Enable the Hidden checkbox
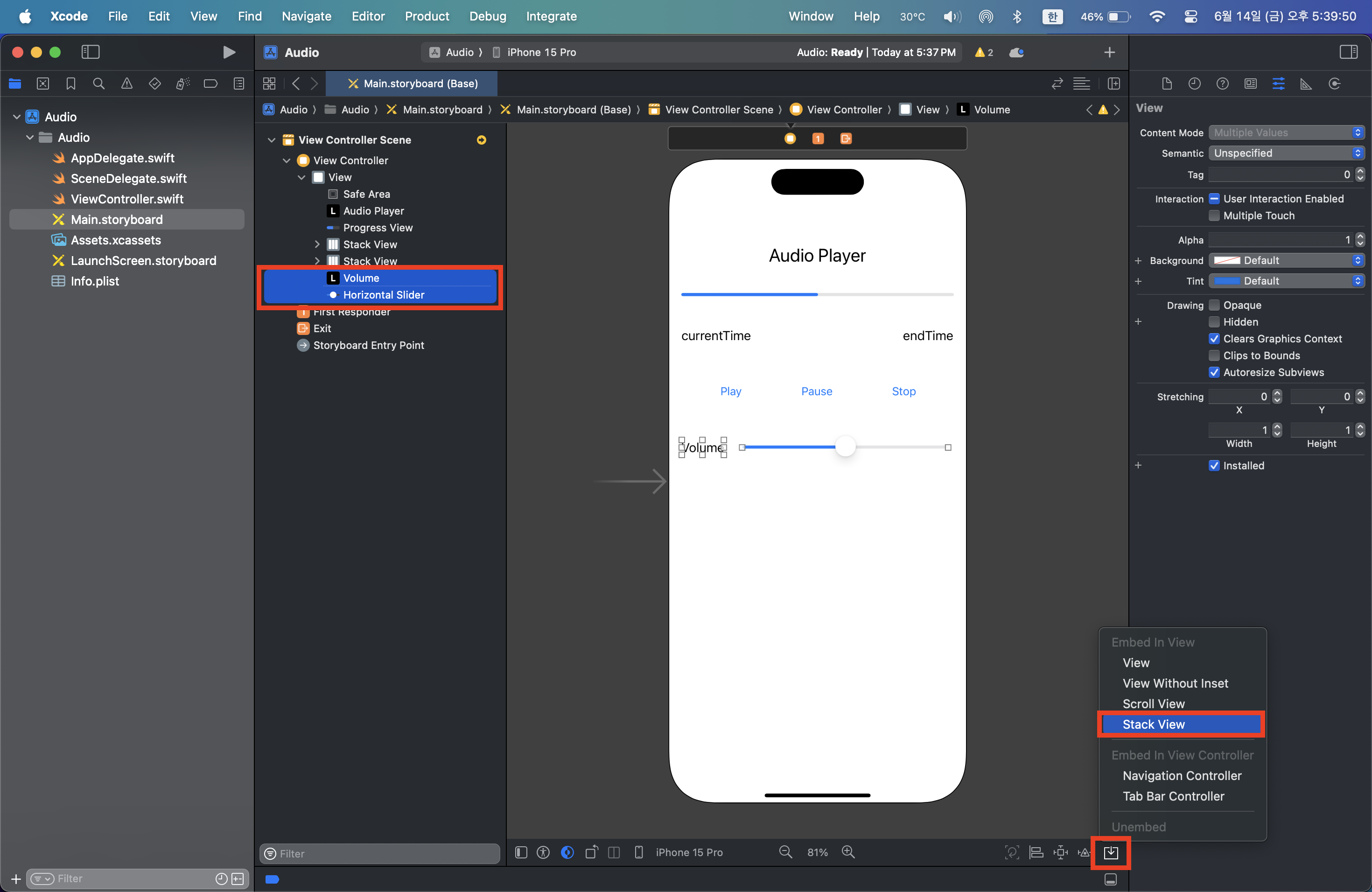 click(1214, 322)
